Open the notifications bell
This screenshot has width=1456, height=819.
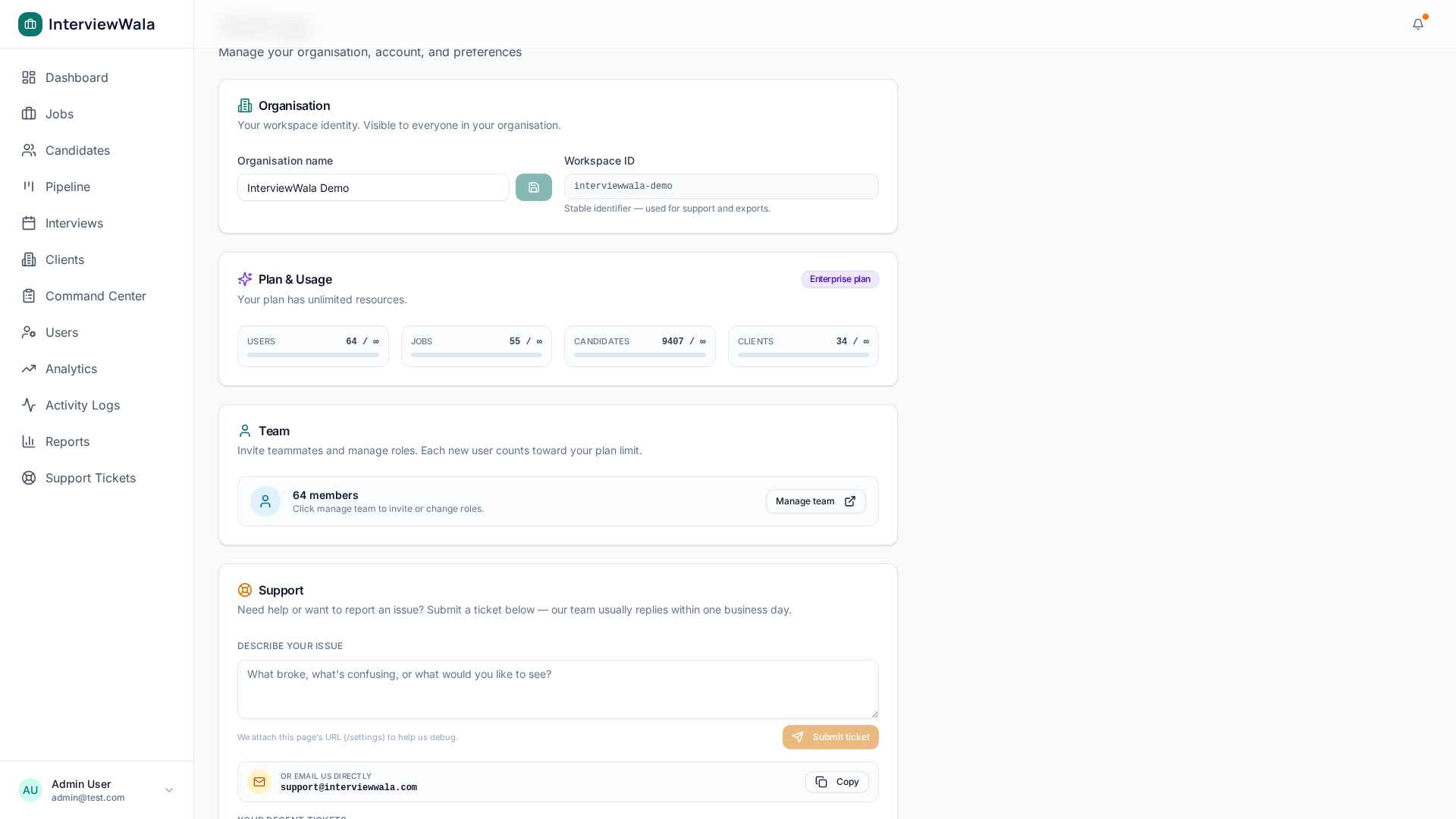tap(1418, 24)
